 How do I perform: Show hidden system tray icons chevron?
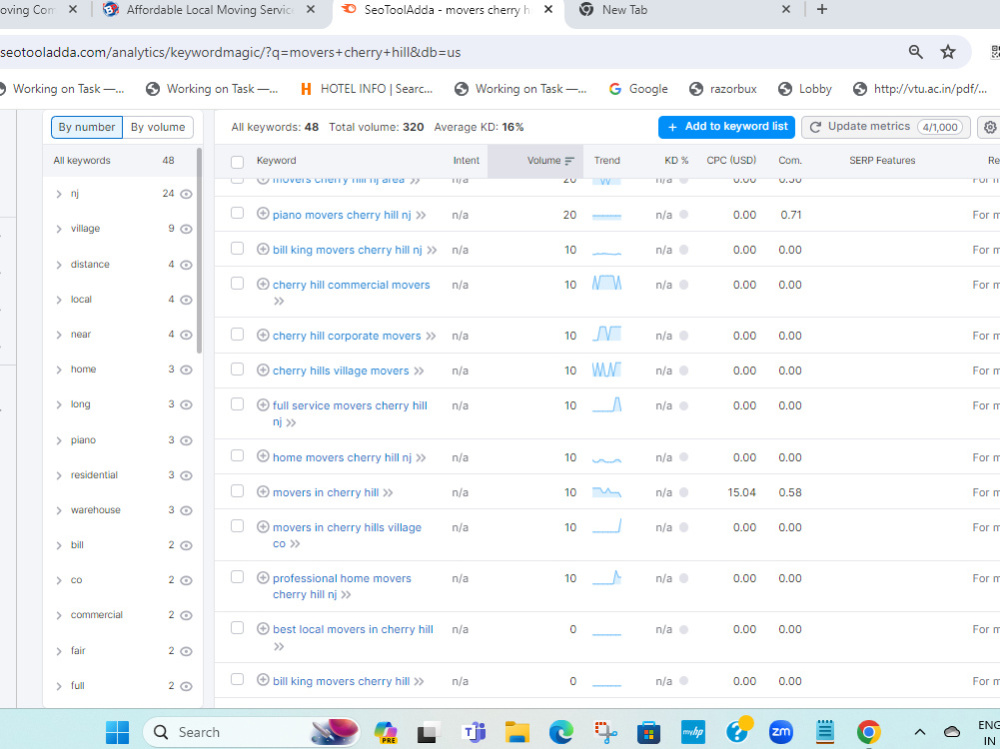pos(920,732)
